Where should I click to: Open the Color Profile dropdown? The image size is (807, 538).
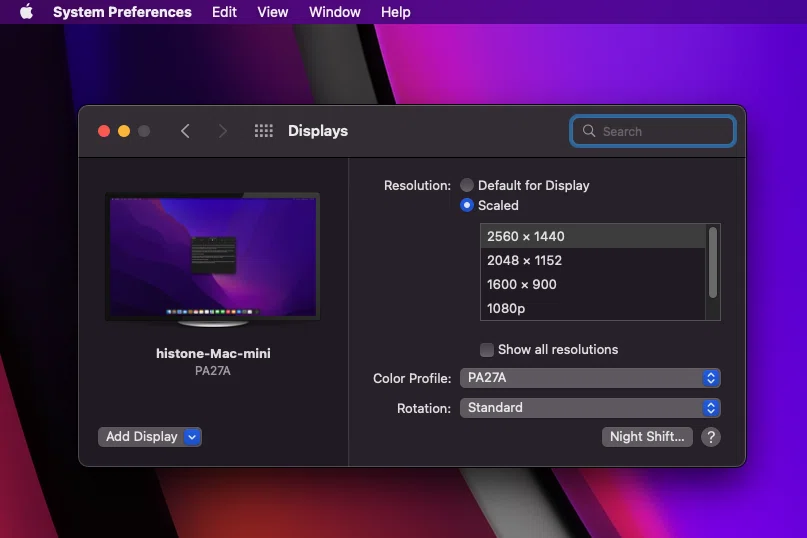point(590,378)
